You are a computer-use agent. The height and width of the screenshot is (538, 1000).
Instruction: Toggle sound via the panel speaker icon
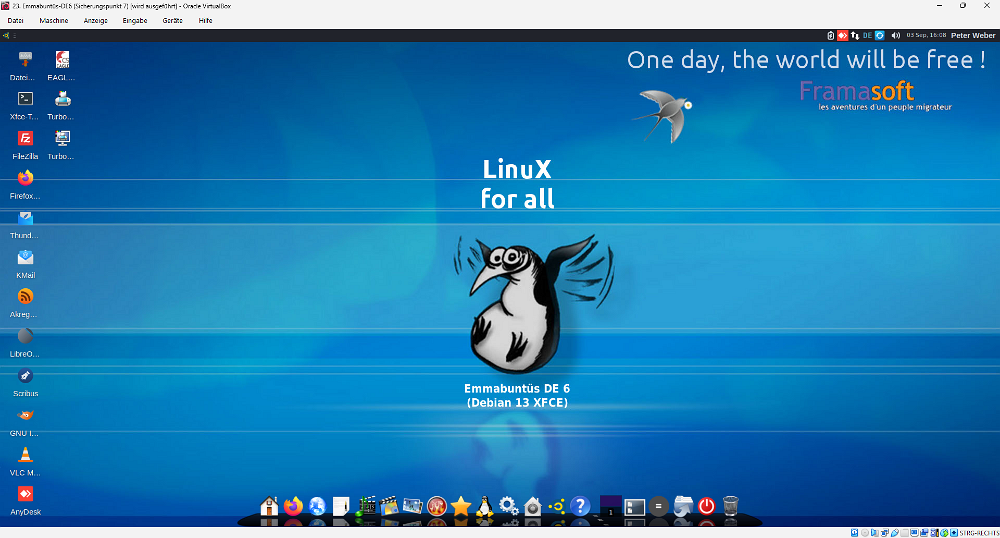pyautogui.click(x=895, y=35)
